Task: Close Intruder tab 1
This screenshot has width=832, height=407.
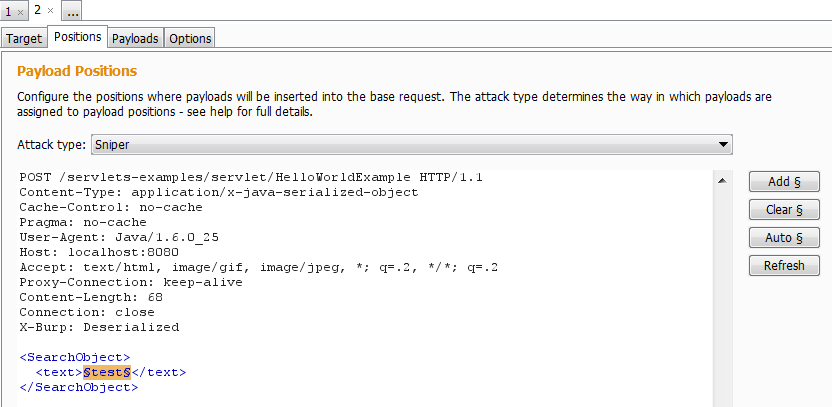Action: [x=20, y=12]
